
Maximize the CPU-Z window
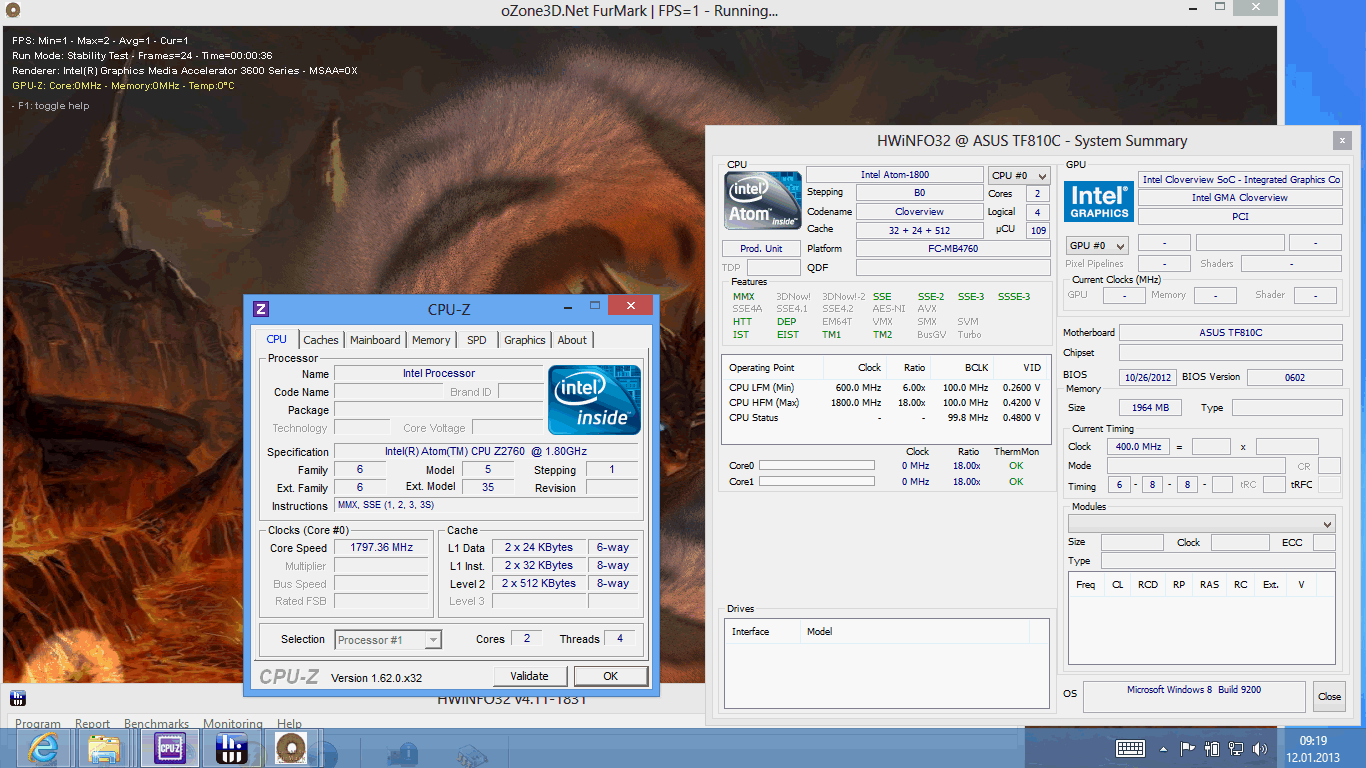point(595,305)
